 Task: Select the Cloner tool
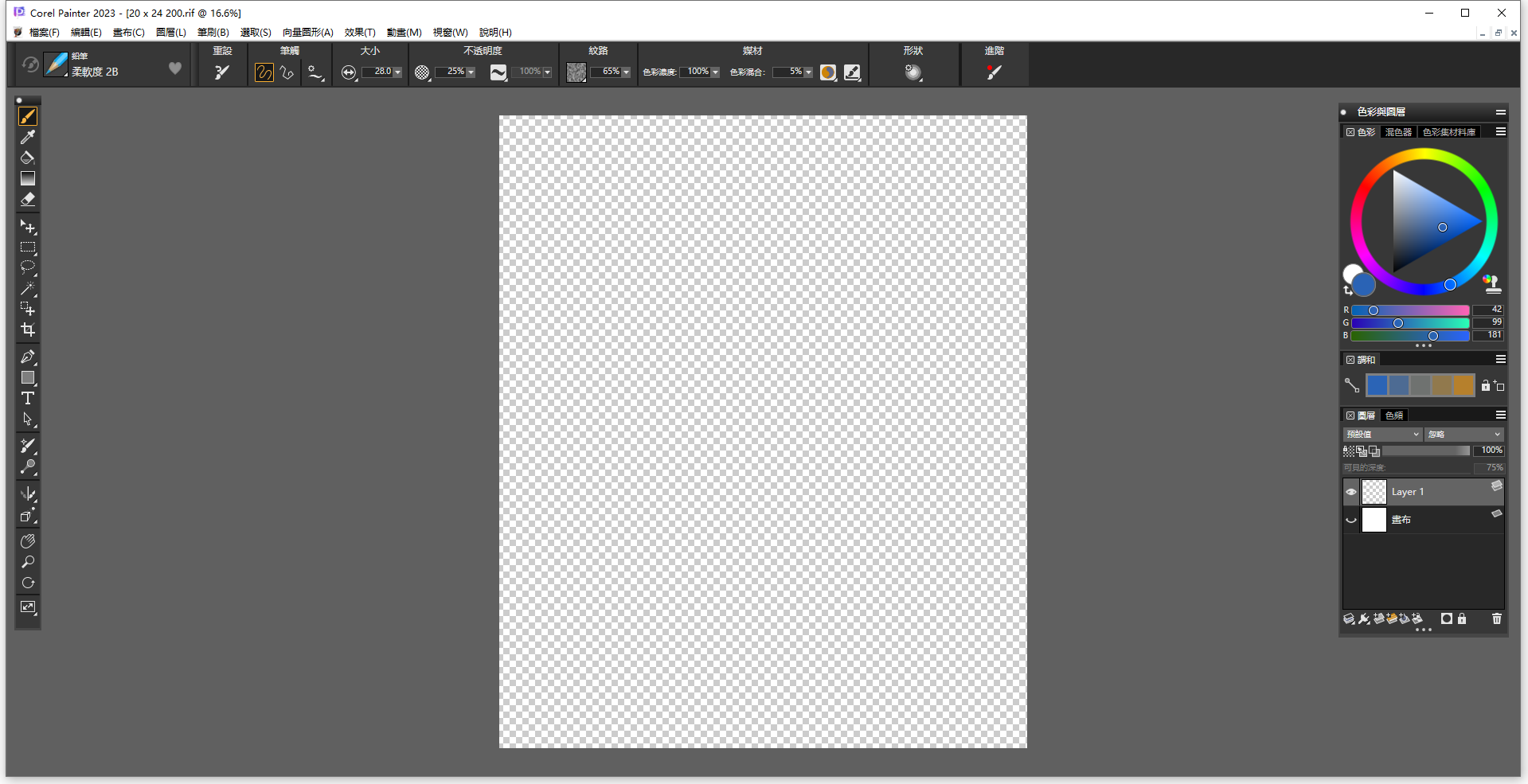click(28, 446)
